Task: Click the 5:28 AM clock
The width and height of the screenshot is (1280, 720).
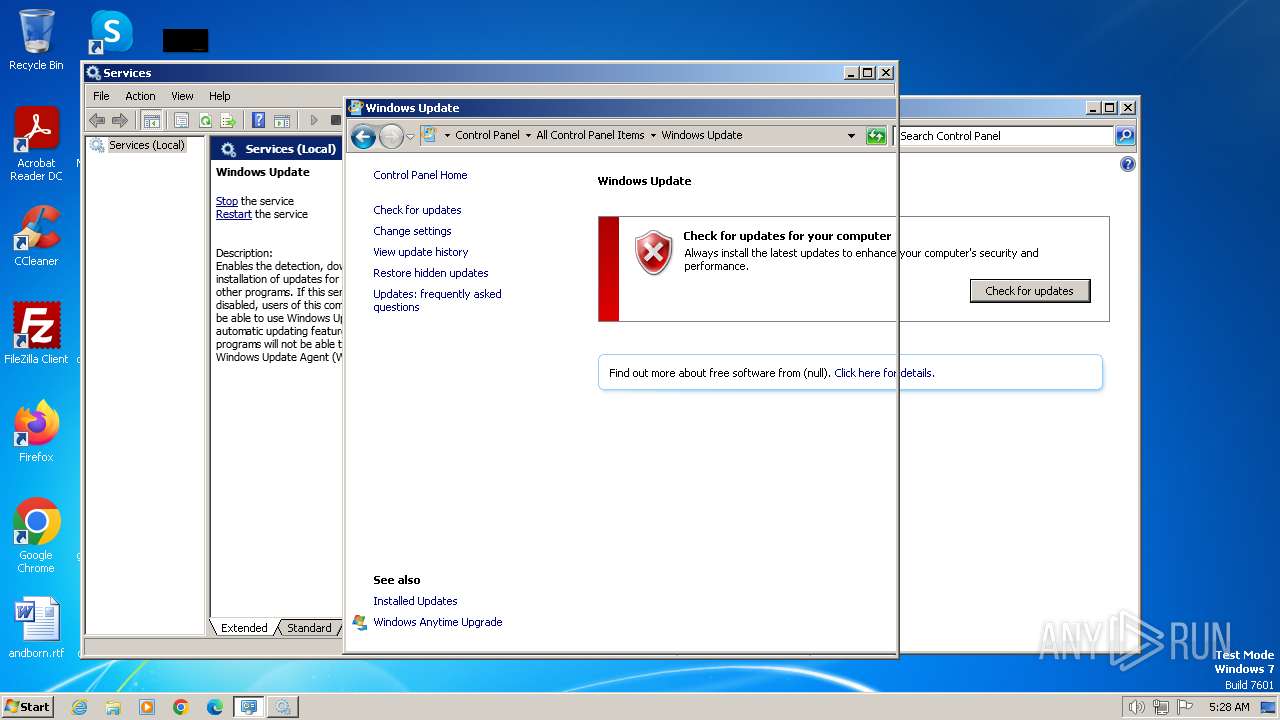Action: (x=1229, y=707)
